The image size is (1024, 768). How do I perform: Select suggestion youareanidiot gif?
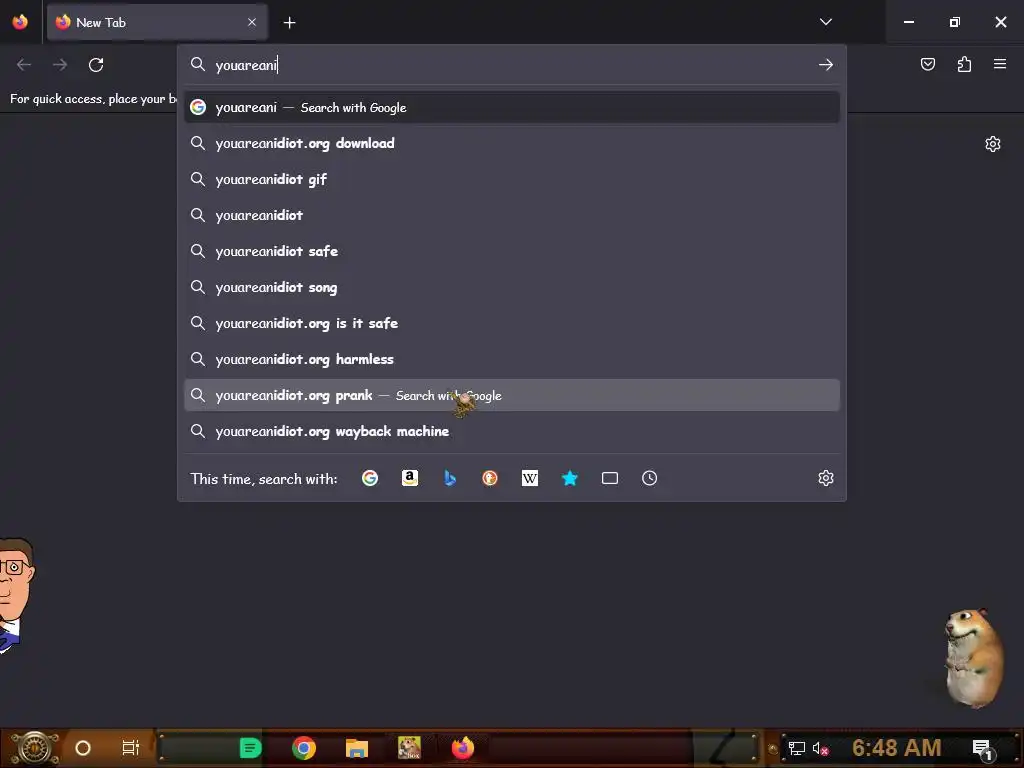pyautogui.click(x=512, y=179)
